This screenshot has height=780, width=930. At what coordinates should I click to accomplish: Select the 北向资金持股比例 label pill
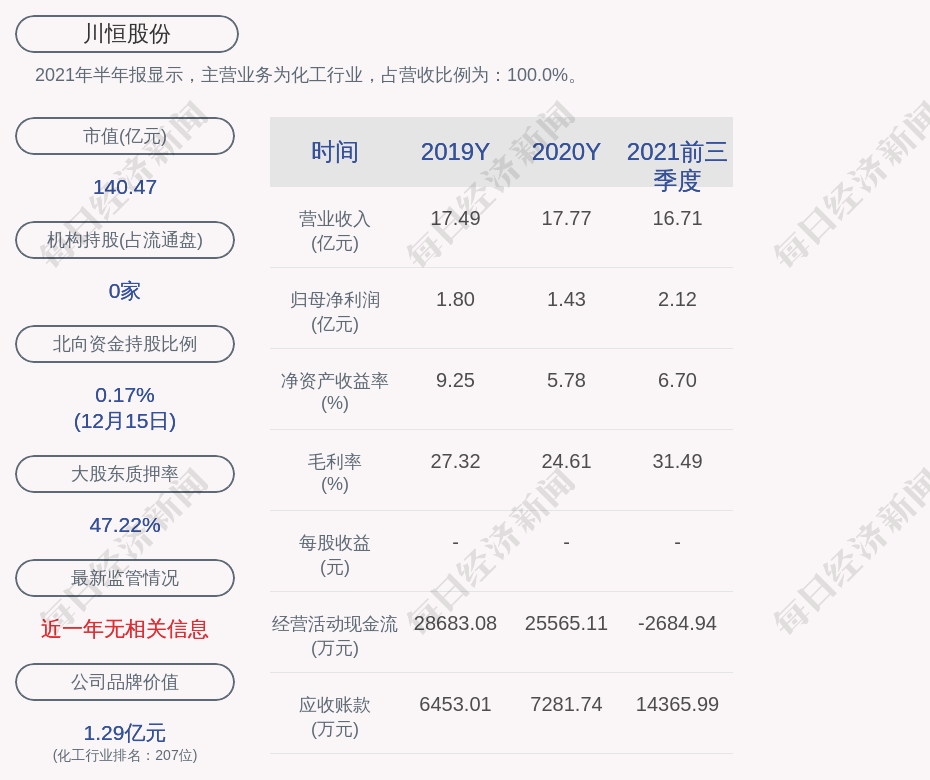pyautogui.click(x=125, y=343)
